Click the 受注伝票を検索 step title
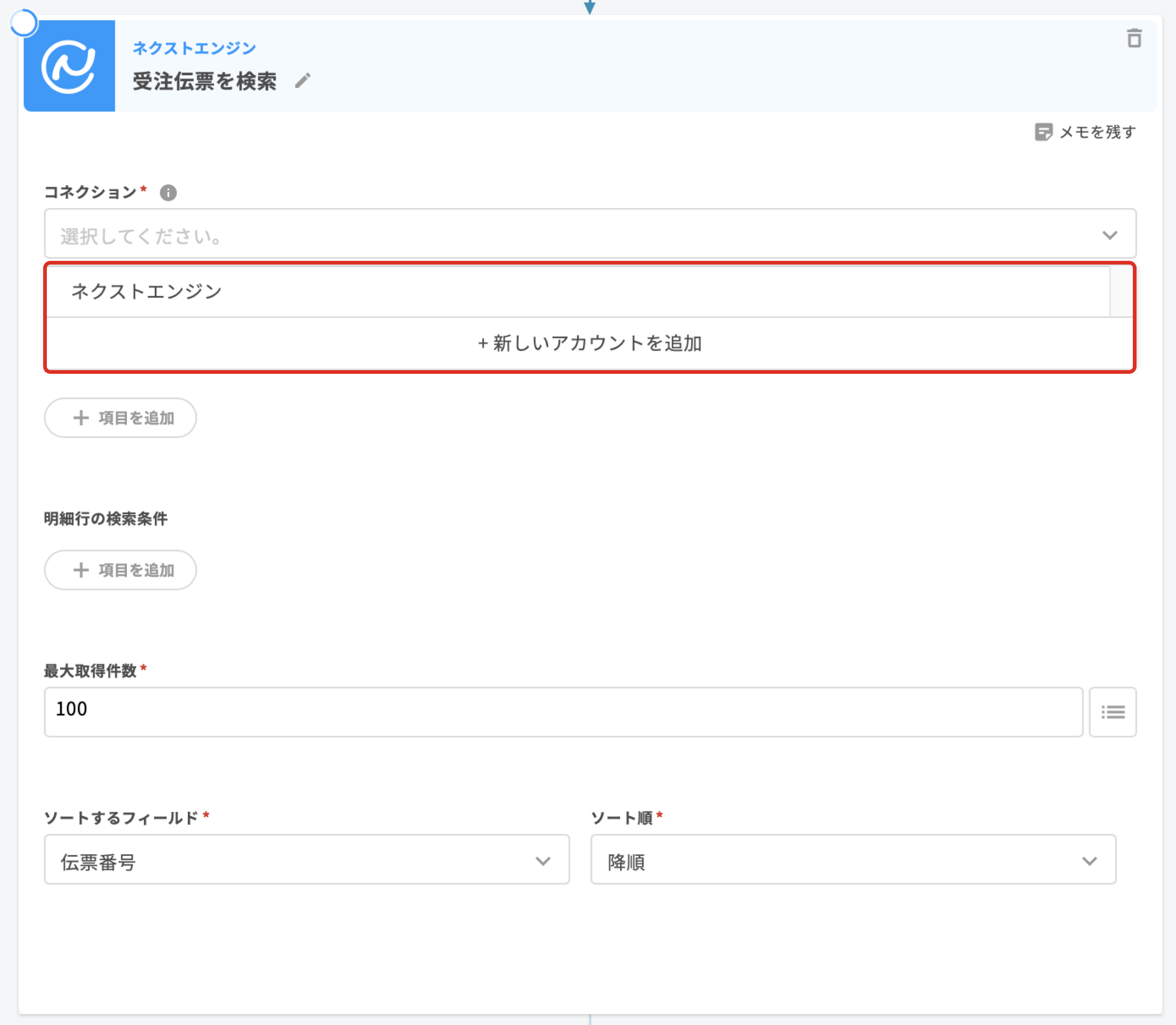This screenshot has width=1176, height=1025. click(x=204, y=81)
